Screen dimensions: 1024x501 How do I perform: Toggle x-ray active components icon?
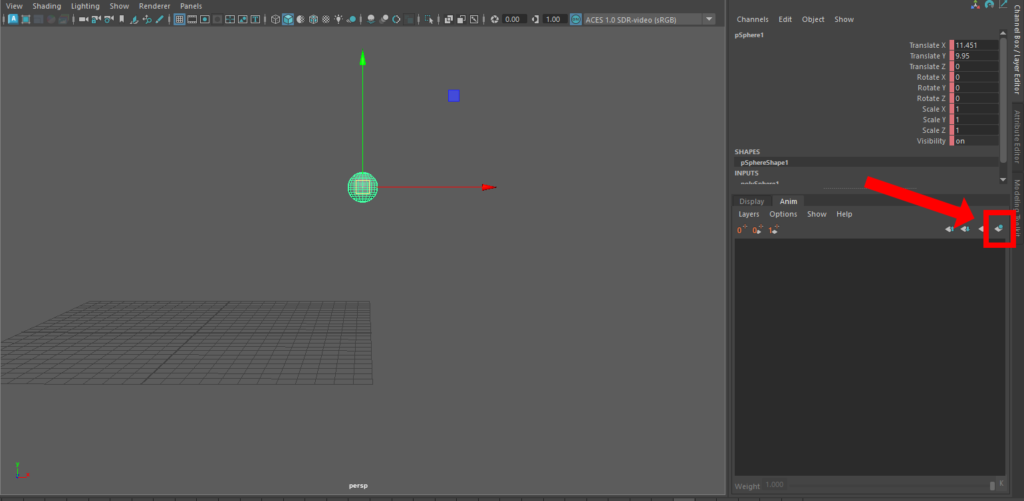click(461, 20)
